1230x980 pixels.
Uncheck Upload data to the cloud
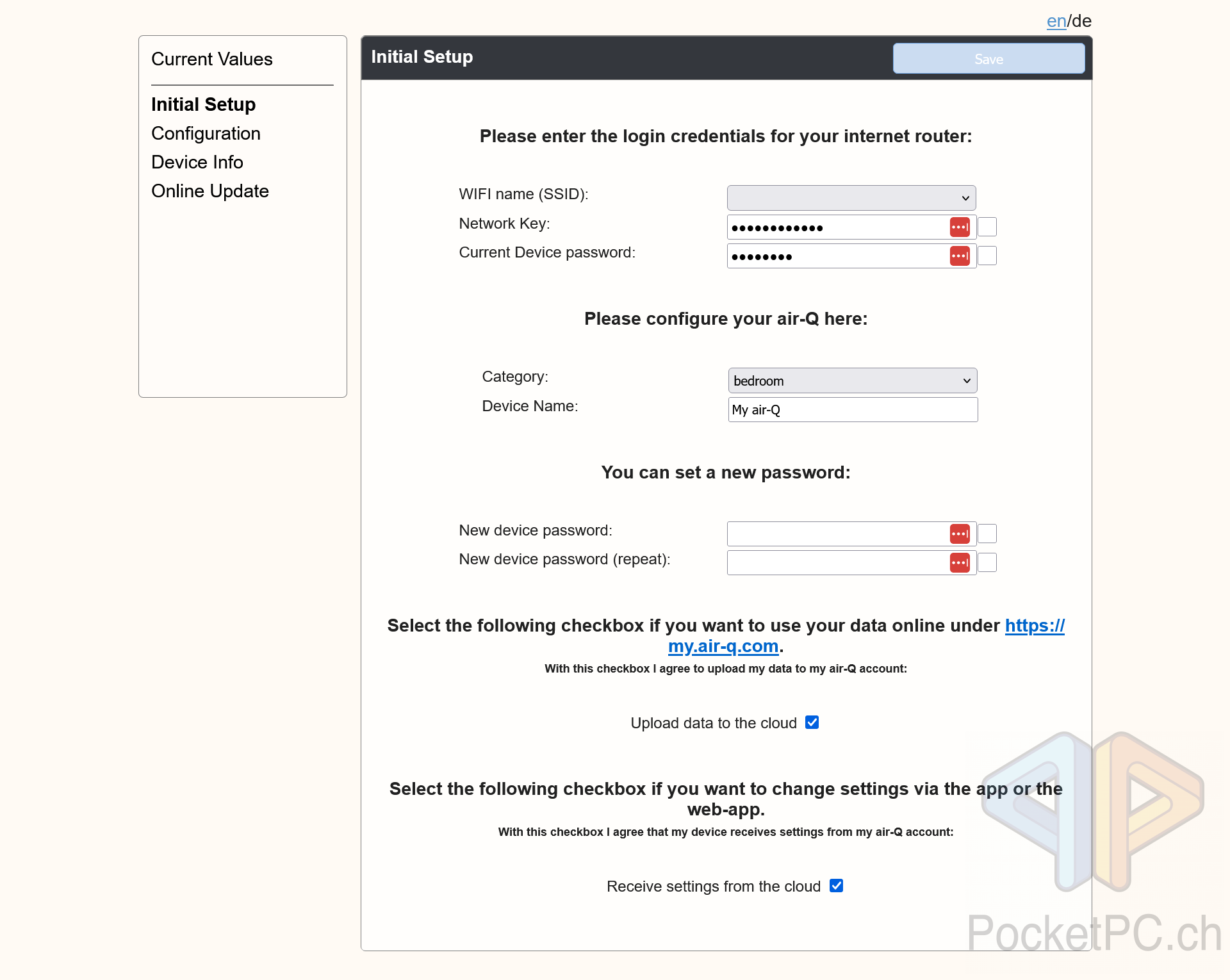click(812, 723)
